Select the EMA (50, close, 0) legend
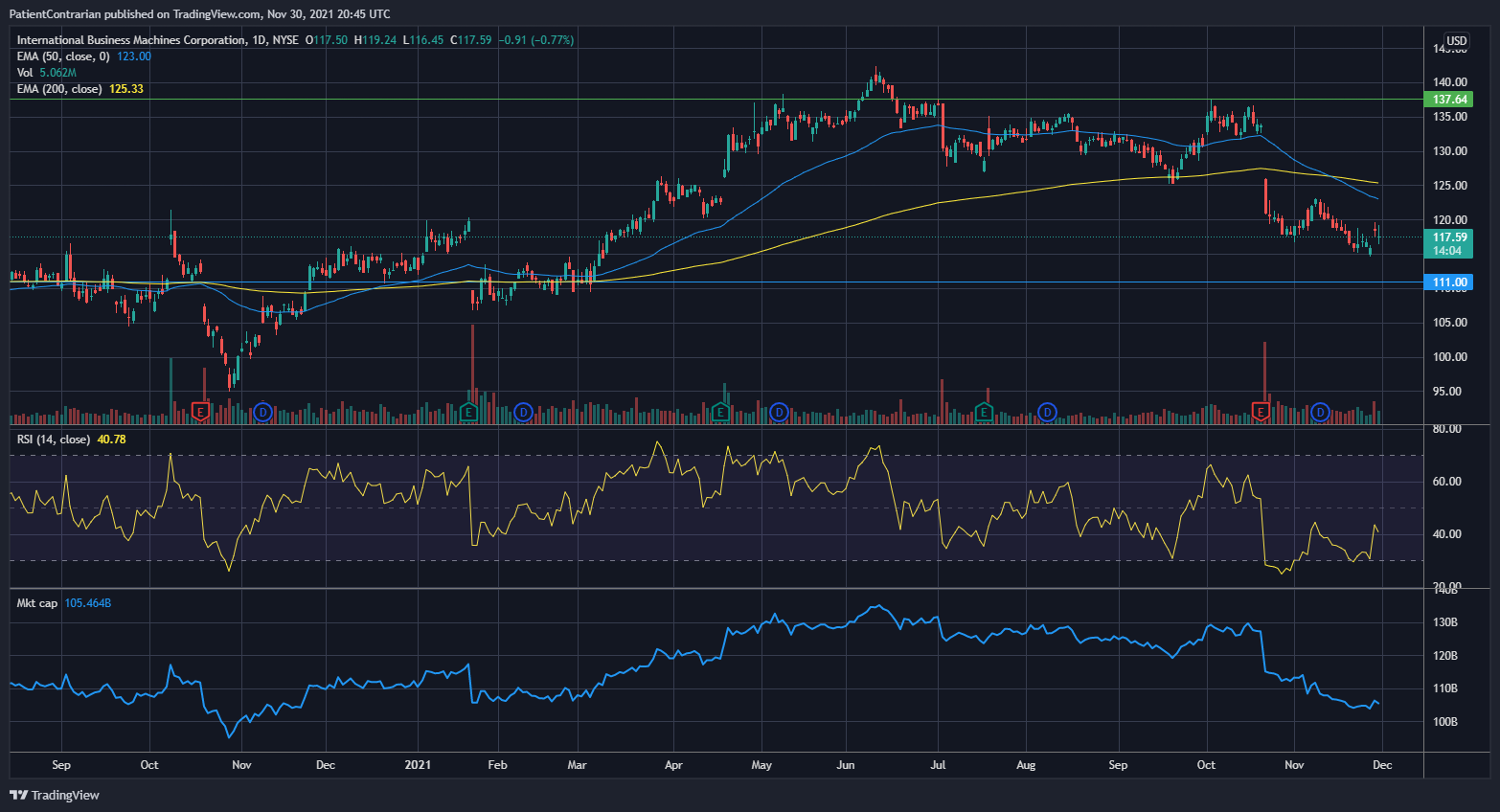Screen dimensions: 1500x812 click(x=63, y=56)
